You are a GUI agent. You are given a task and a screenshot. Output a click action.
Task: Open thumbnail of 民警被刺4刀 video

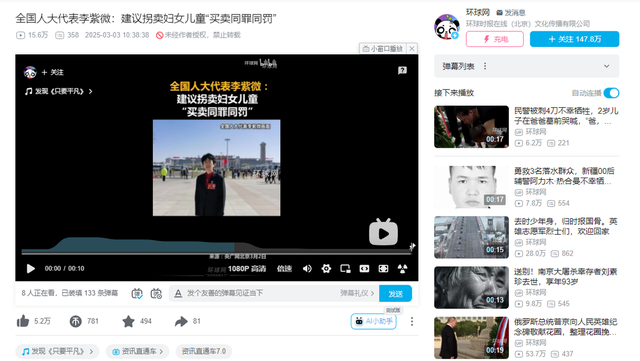tap(471, 127)
